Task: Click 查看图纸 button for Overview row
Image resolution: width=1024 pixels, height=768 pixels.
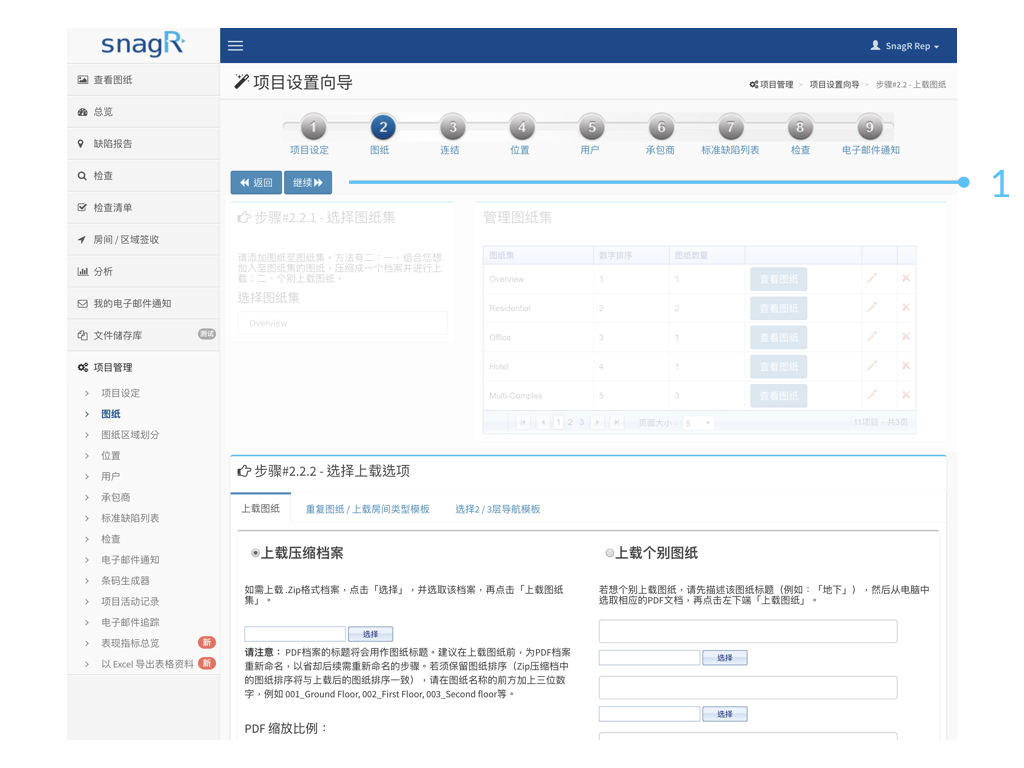Action: coord(778,279)
